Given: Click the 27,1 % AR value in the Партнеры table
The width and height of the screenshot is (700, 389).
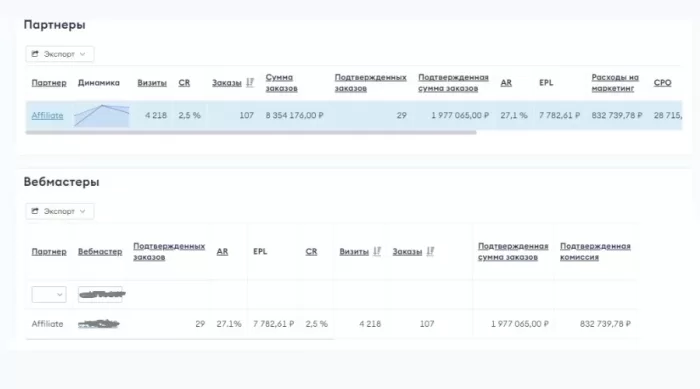Looking at the screenshot, I should (514, 115).
